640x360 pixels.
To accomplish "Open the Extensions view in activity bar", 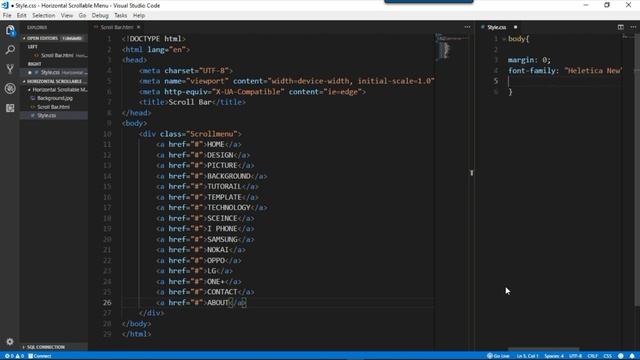I will [10, 108].
